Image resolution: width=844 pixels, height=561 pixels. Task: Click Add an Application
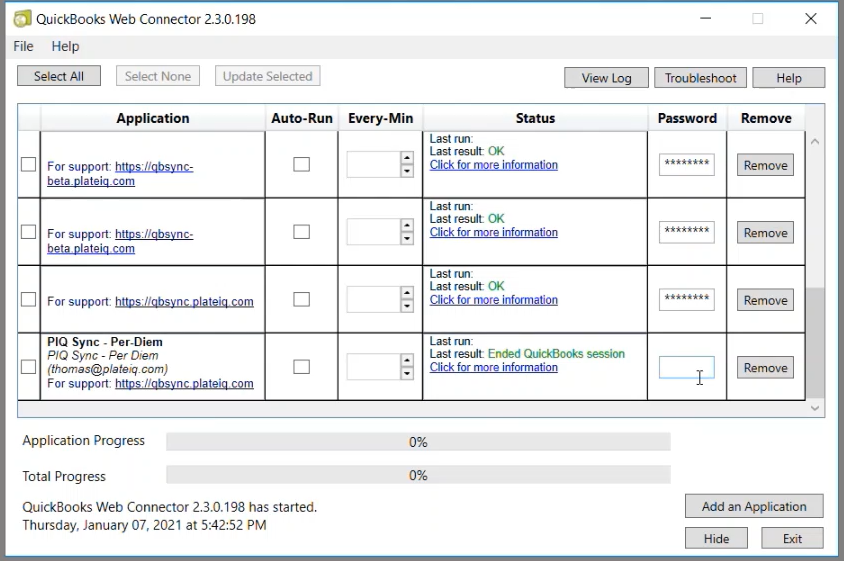coord(754,506)
